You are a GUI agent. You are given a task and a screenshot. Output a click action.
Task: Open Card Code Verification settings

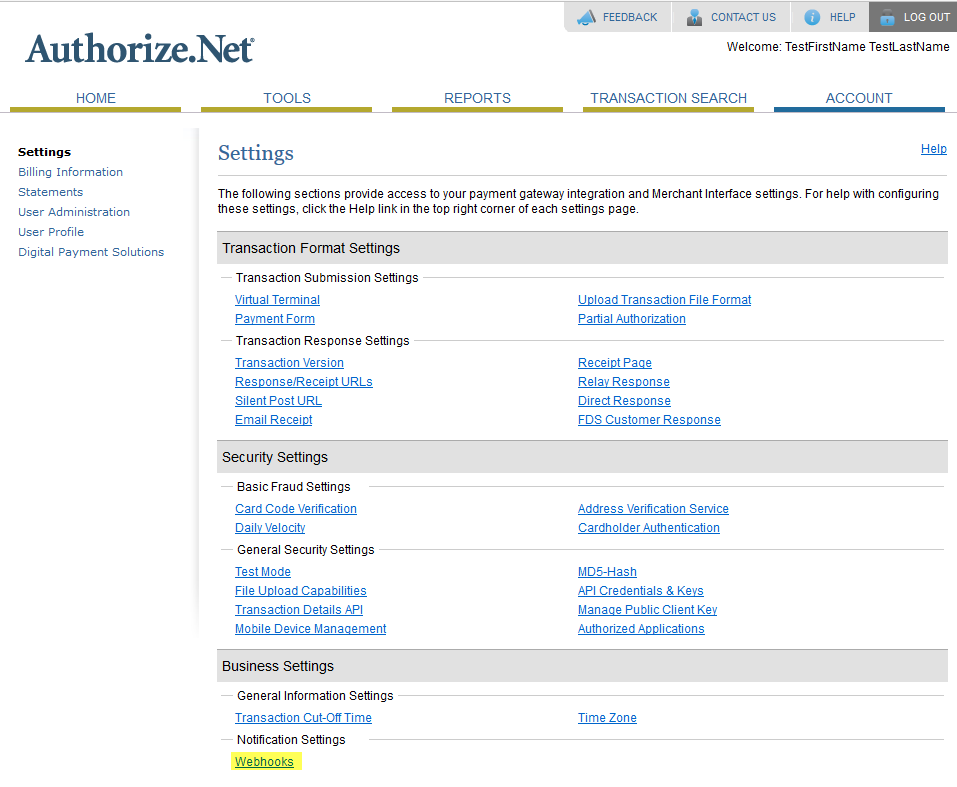tap(295, 508)
